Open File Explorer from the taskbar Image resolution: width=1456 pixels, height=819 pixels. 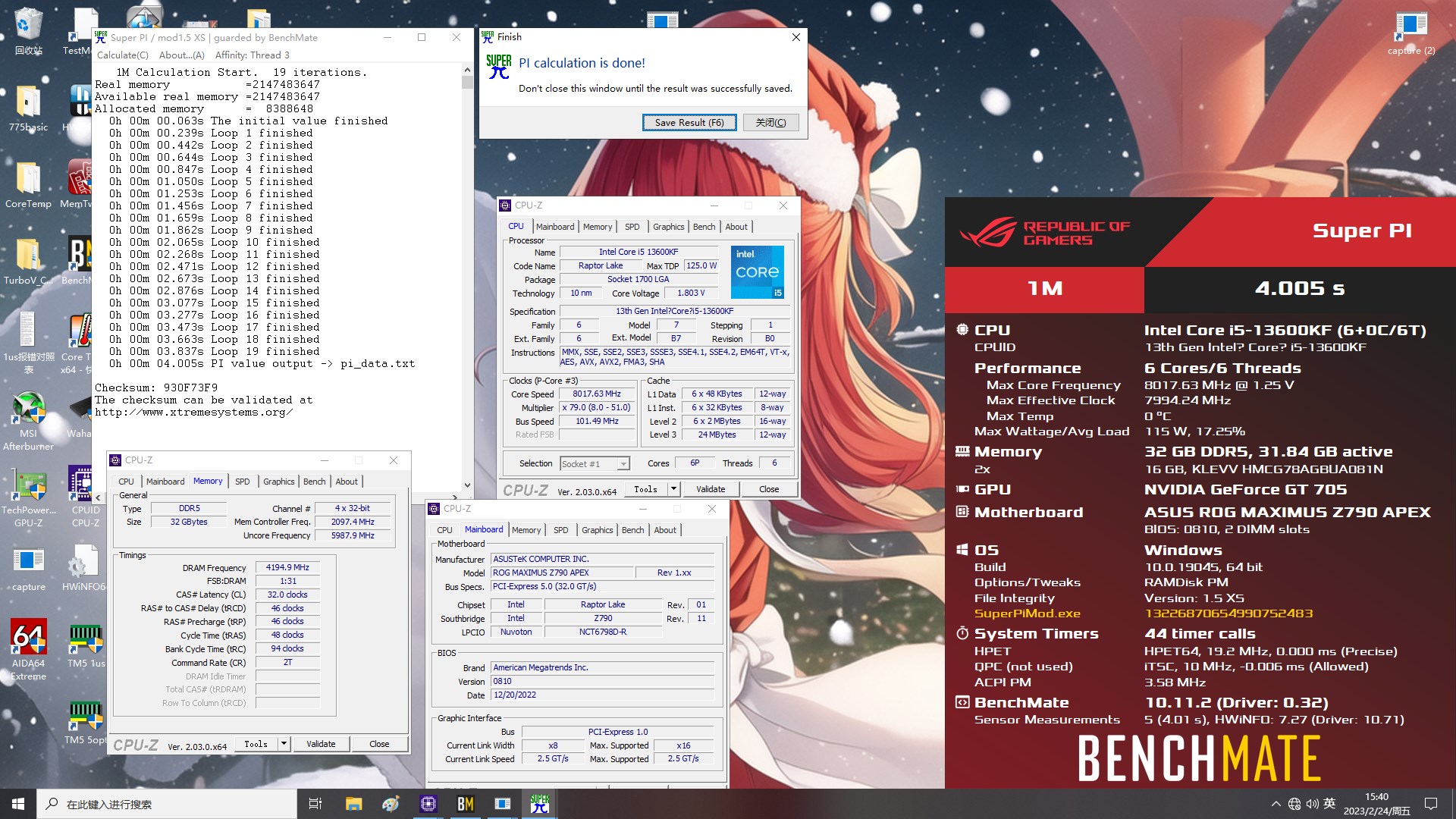coord(353,804)
